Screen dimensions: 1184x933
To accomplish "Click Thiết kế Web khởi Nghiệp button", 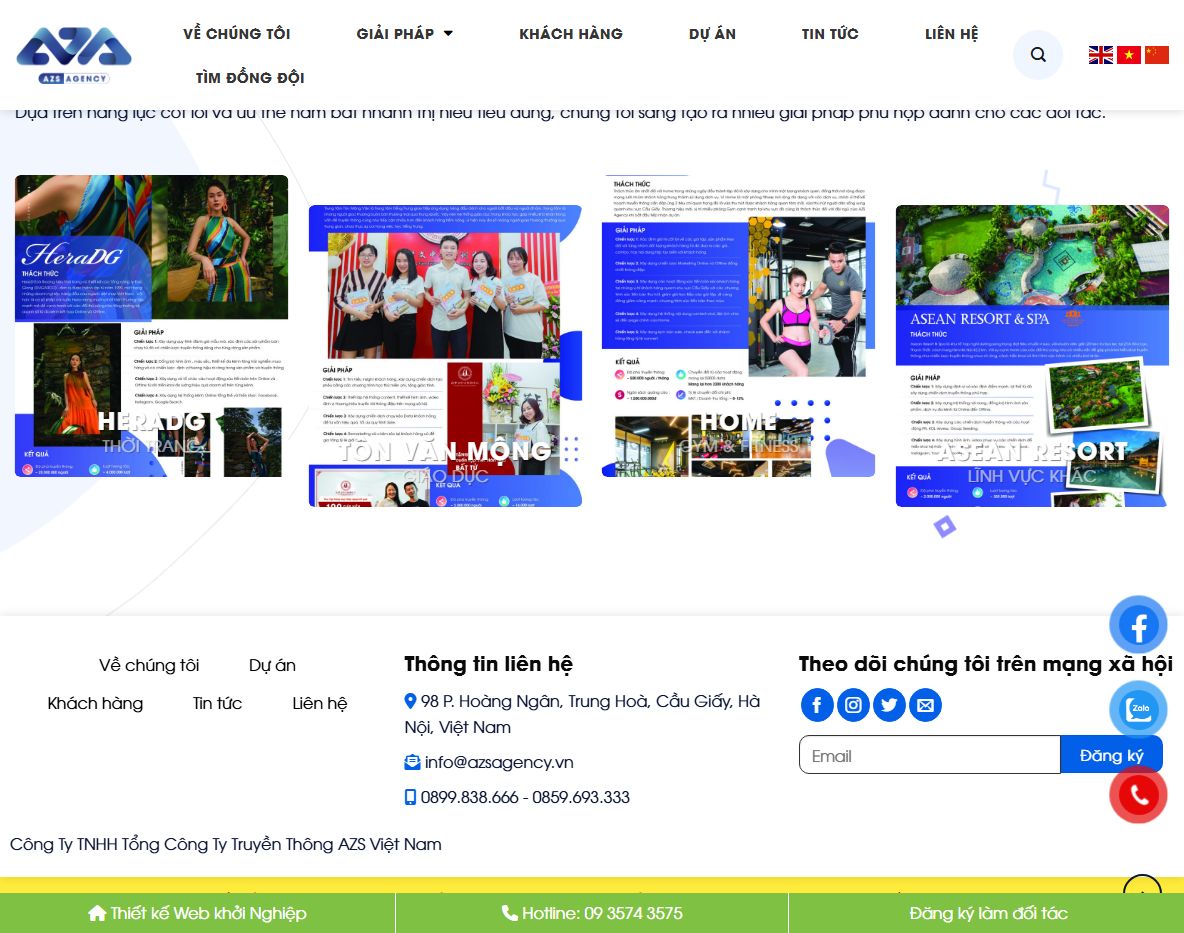I will [x=197, y=913].
